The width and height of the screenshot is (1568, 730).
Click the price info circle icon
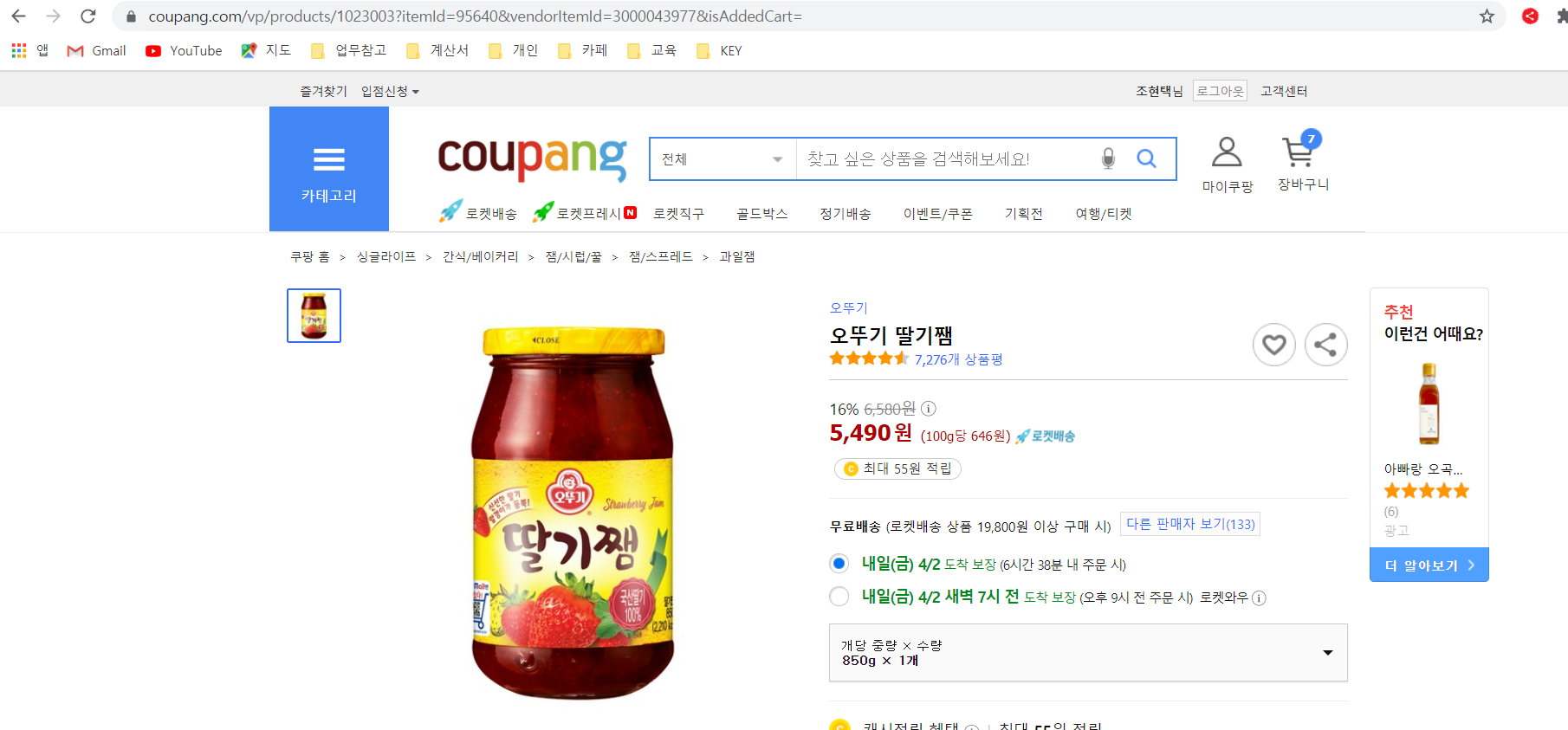928,409
